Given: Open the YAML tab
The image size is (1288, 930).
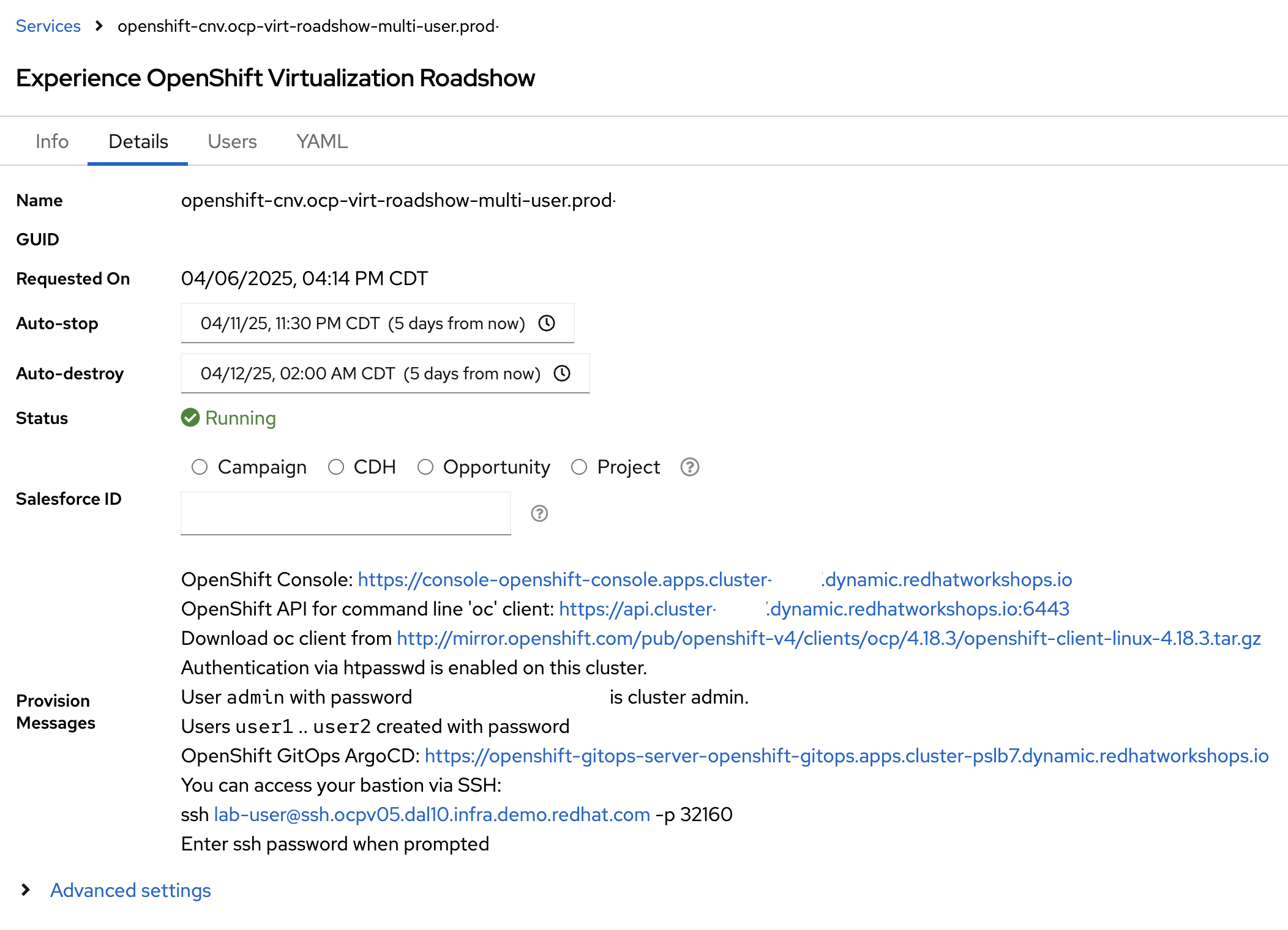Looking at the screenshot, I should coord(322,141).
